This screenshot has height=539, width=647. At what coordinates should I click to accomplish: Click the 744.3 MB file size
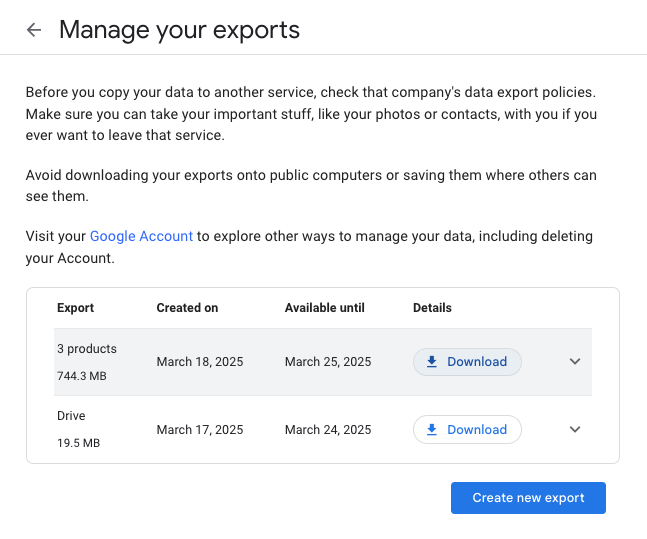coord(82,376)
